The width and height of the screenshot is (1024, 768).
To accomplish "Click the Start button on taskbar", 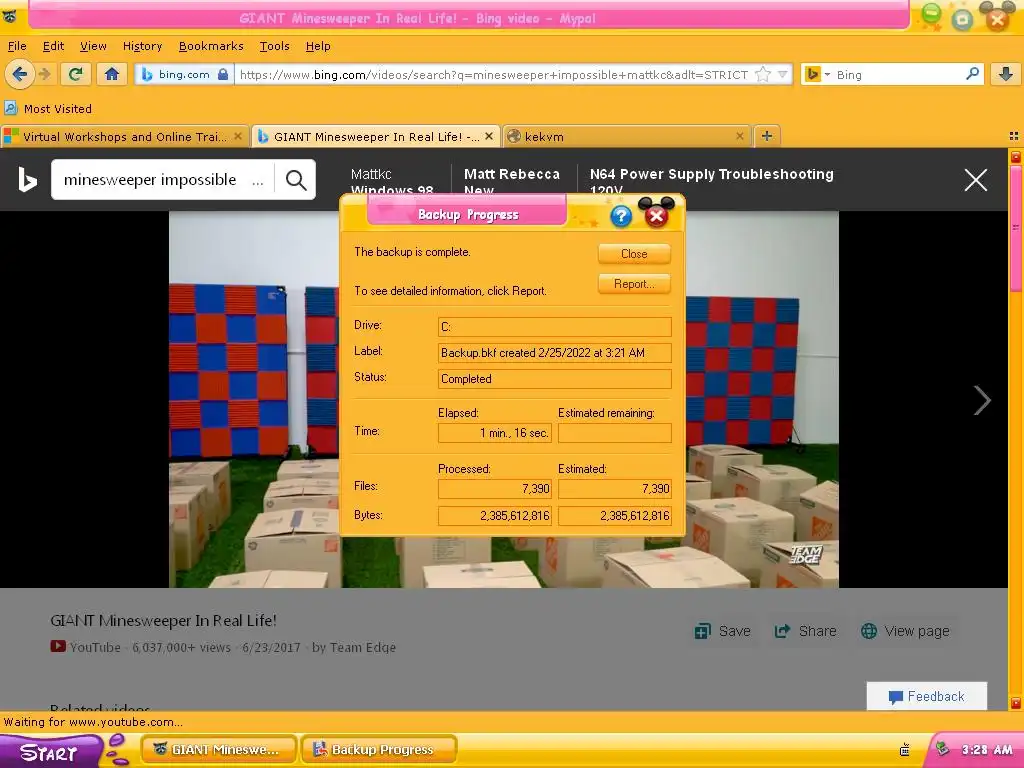I will pyautogui.click(x=51, y=751).
